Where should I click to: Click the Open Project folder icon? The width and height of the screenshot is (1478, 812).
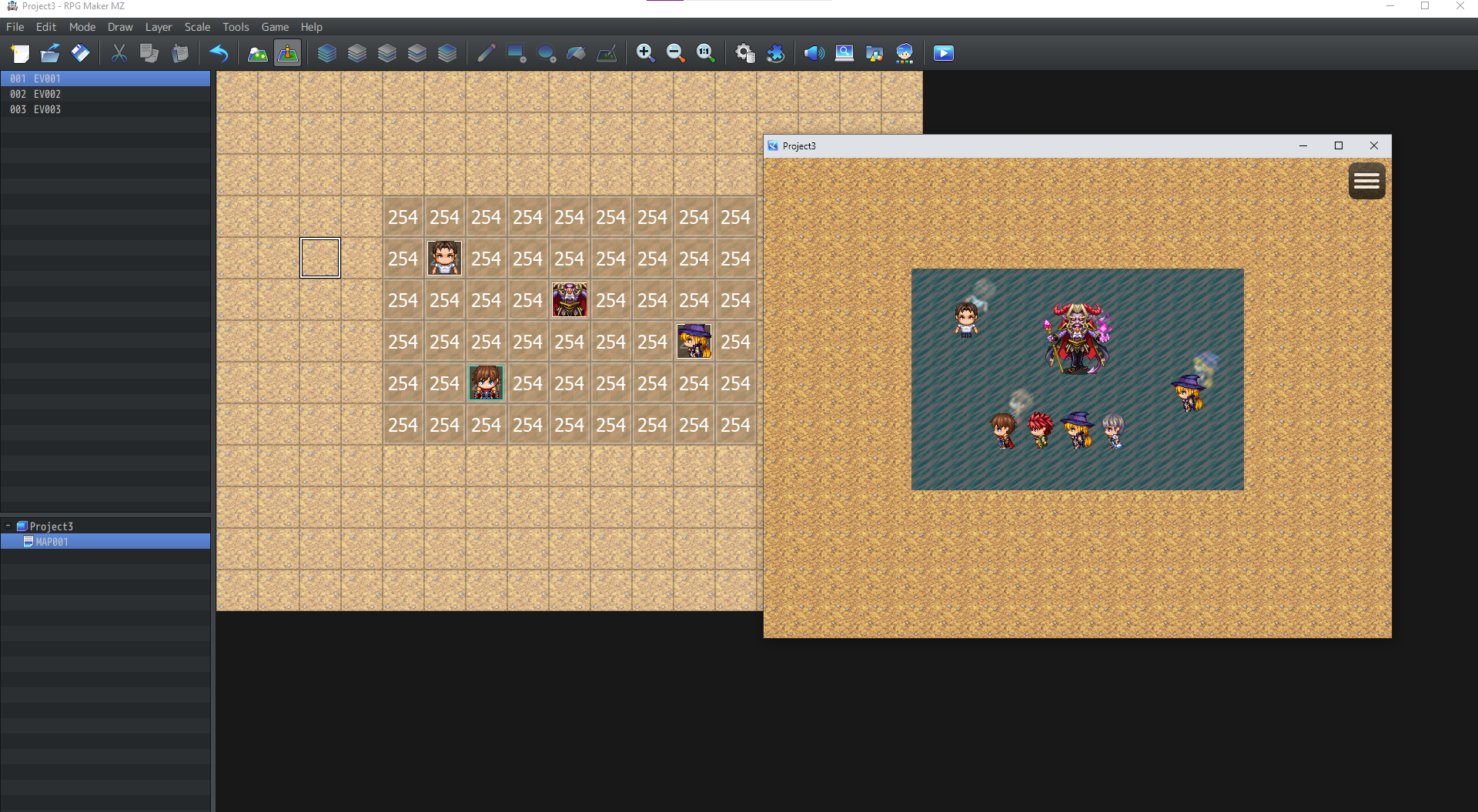tap(50, 53)
